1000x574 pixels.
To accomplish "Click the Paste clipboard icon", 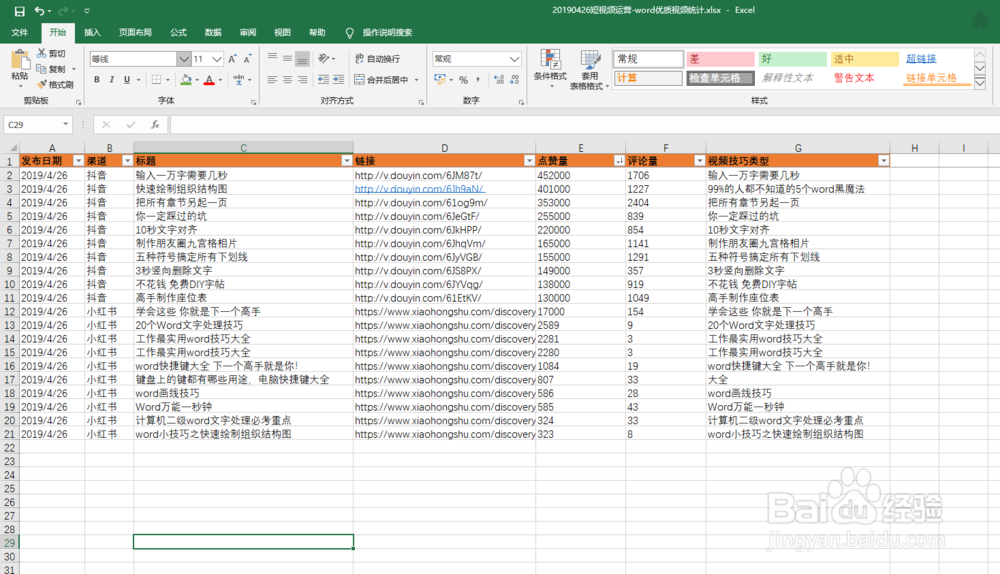I will [20, 61].
